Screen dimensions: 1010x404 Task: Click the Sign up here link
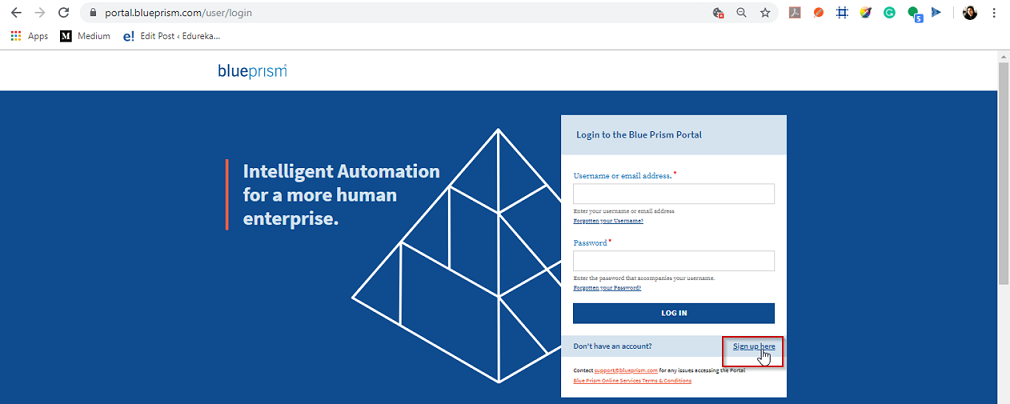coord(754,347)
